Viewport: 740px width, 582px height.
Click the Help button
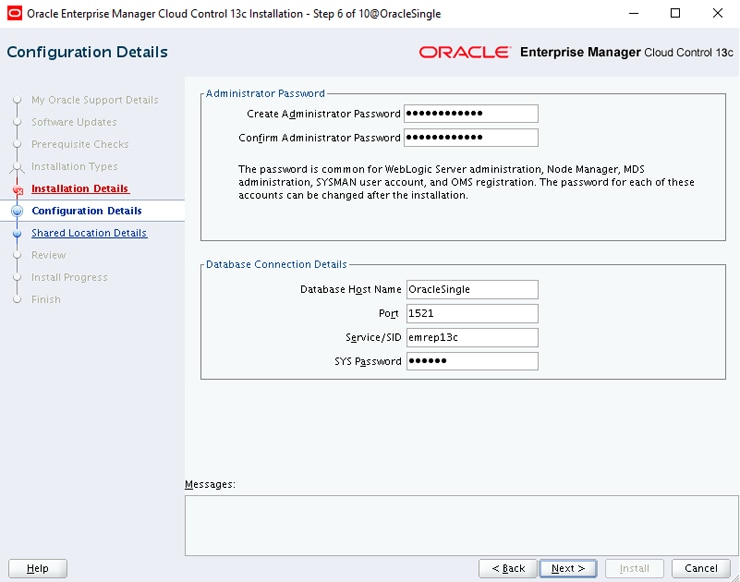pyautogui.click(x=38, y=568)
